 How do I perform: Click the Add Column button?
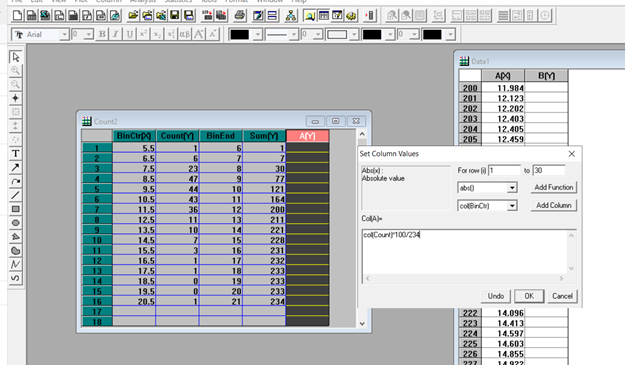coord(554,205)
